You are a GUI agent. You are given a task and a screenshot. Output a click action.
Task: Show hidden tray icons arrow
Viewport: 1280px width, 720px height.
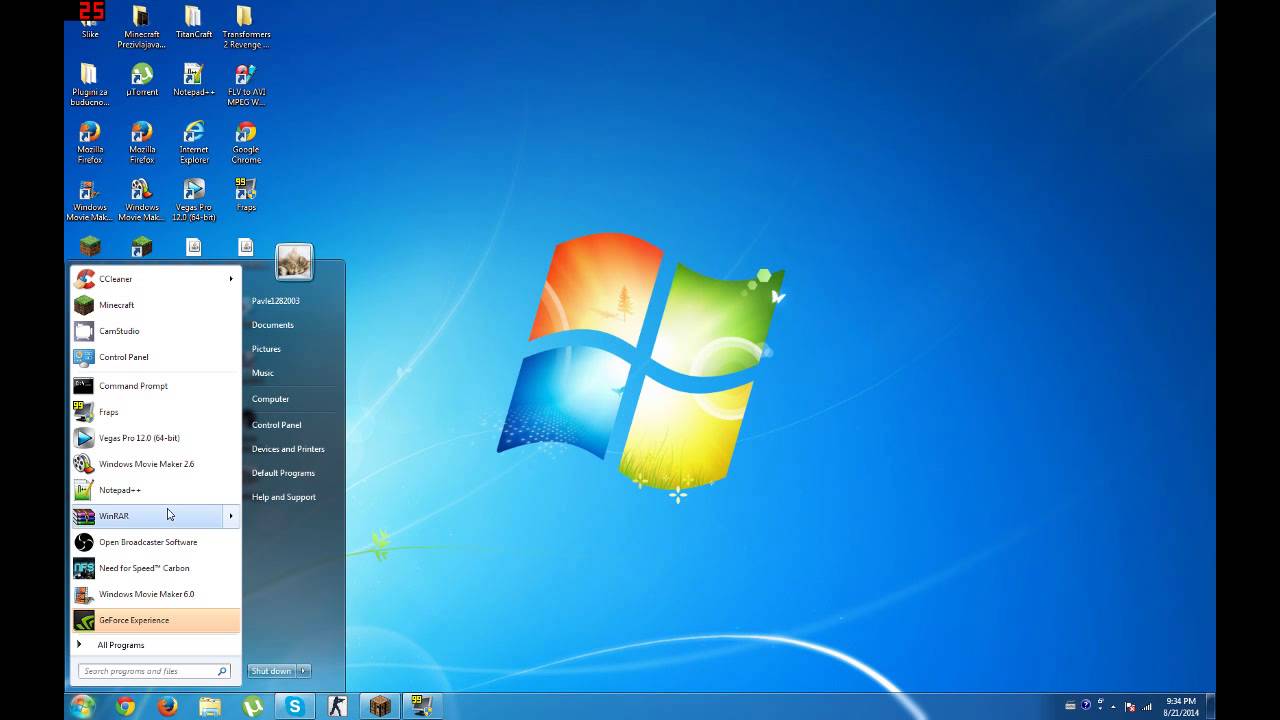[x=1114, y=707]
